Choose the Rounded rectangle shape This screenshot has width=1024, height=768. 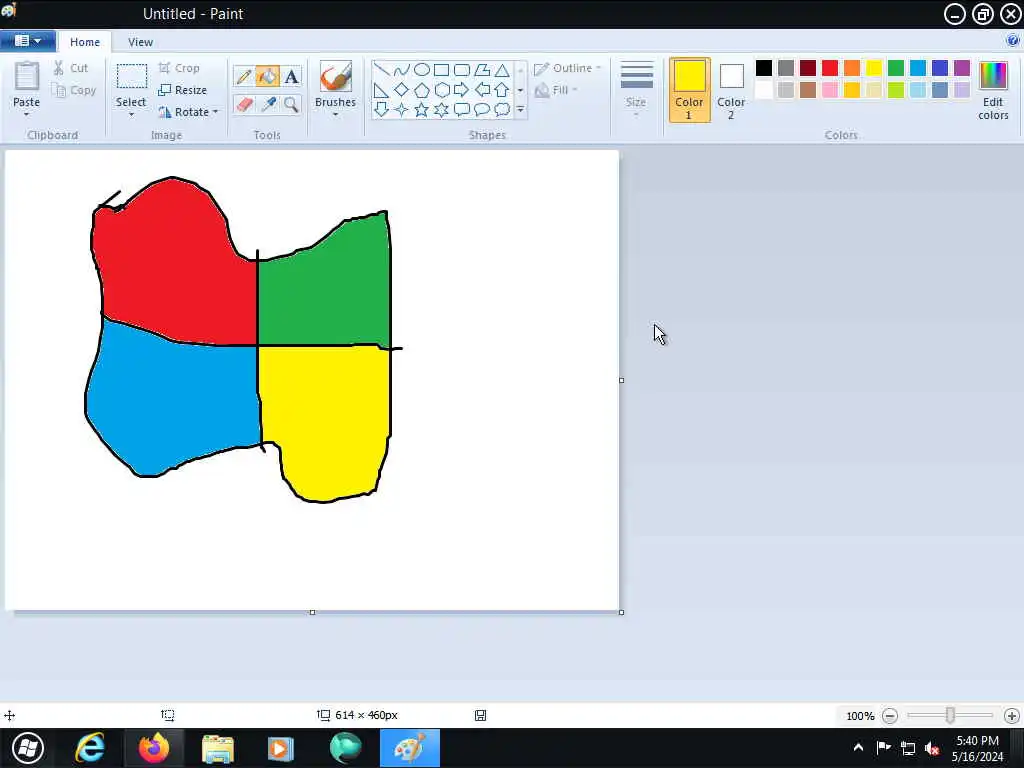pos(462,70)
